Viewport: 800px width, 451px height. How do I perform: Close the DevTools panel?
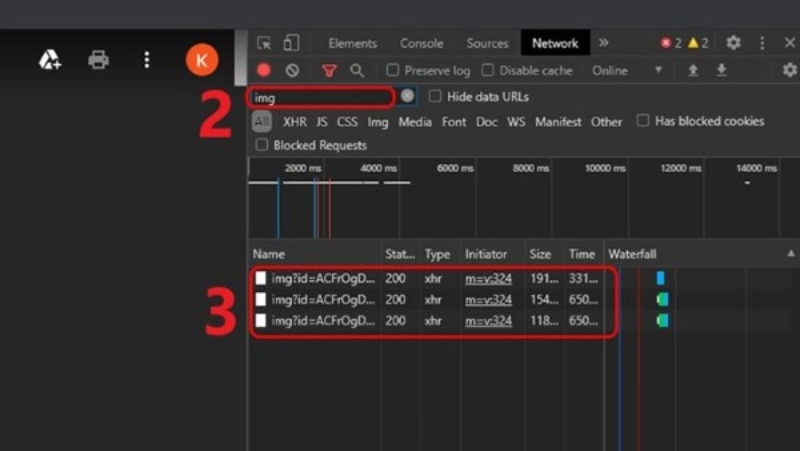point(790,43)
